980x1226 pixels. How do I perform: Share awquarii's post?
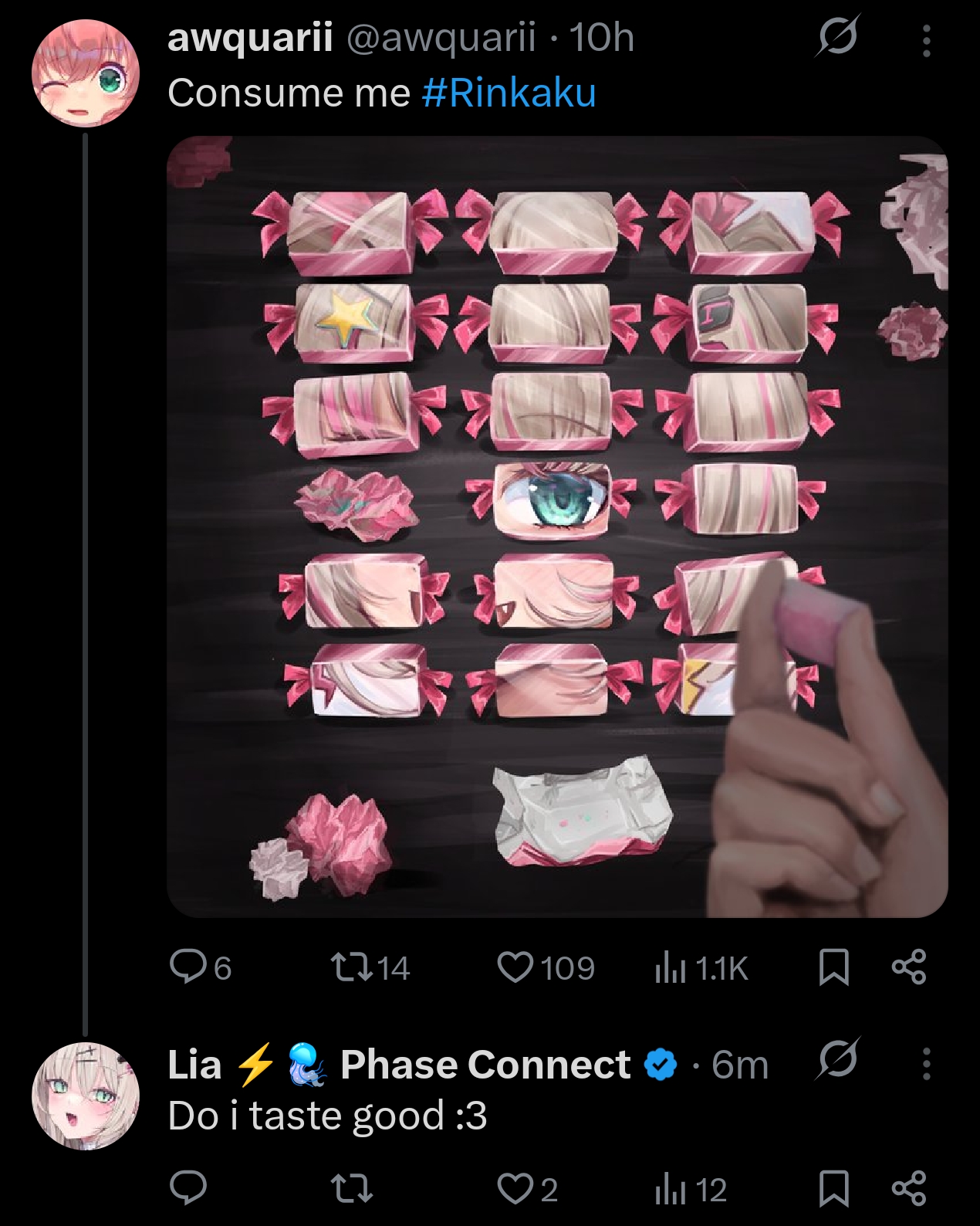click(x=909, y=967)
